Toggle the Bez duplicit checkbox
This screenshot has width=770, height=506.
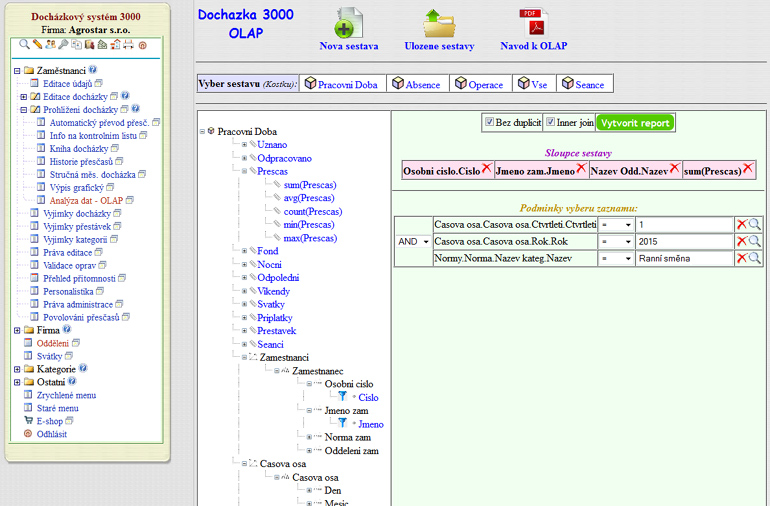(x=489, y=122)
